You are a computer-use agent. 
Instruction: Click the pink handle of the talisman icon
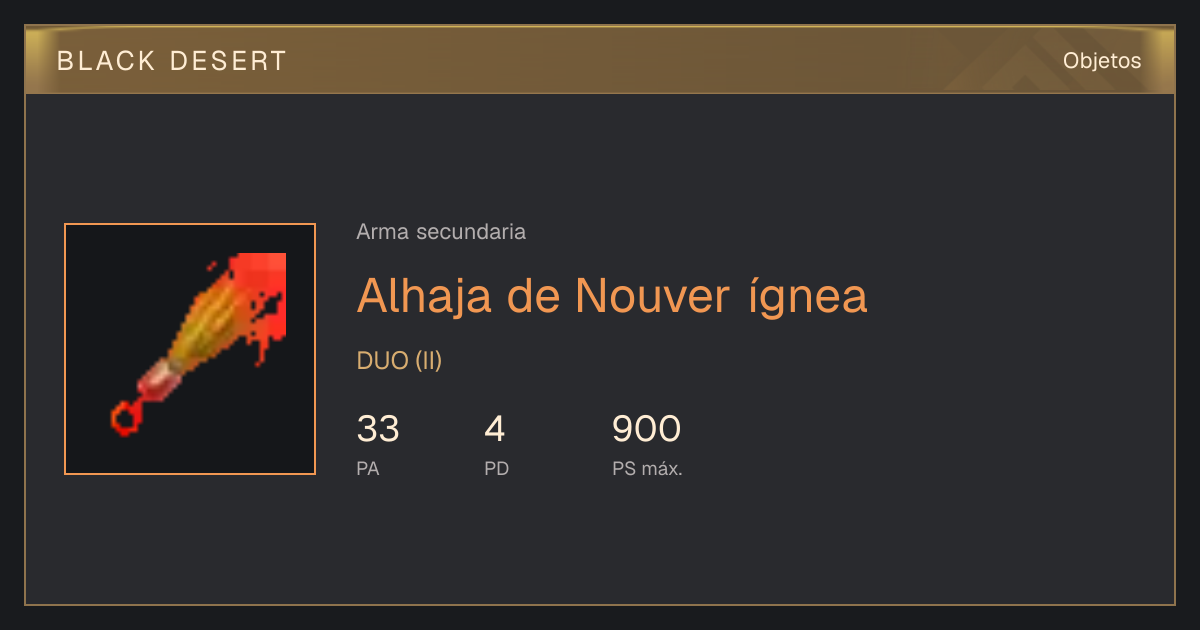(159, 379)
